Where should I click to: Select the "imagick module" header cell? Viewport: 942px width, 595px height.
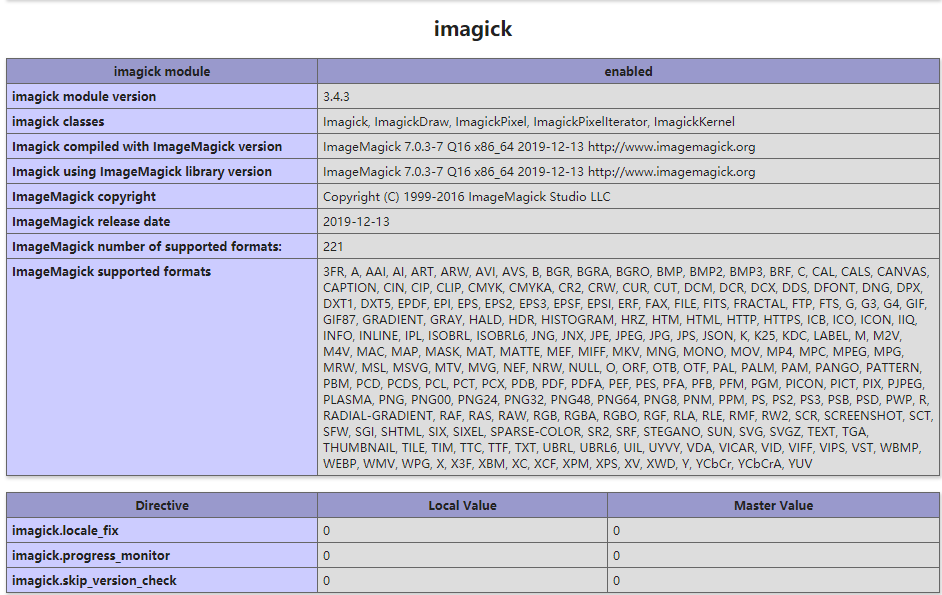pos(162,72)
